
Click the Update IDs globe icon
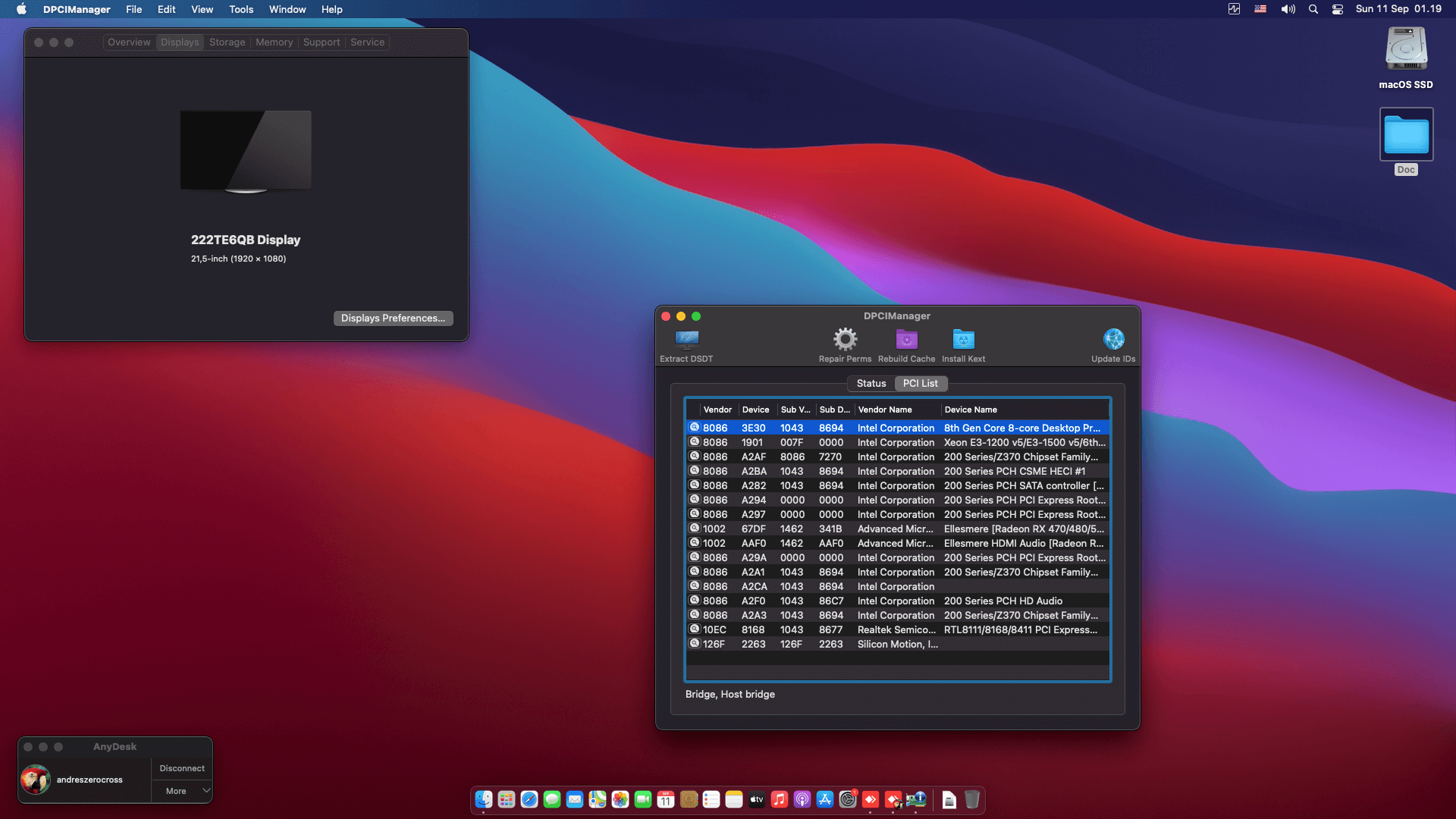click(1113, 340)
